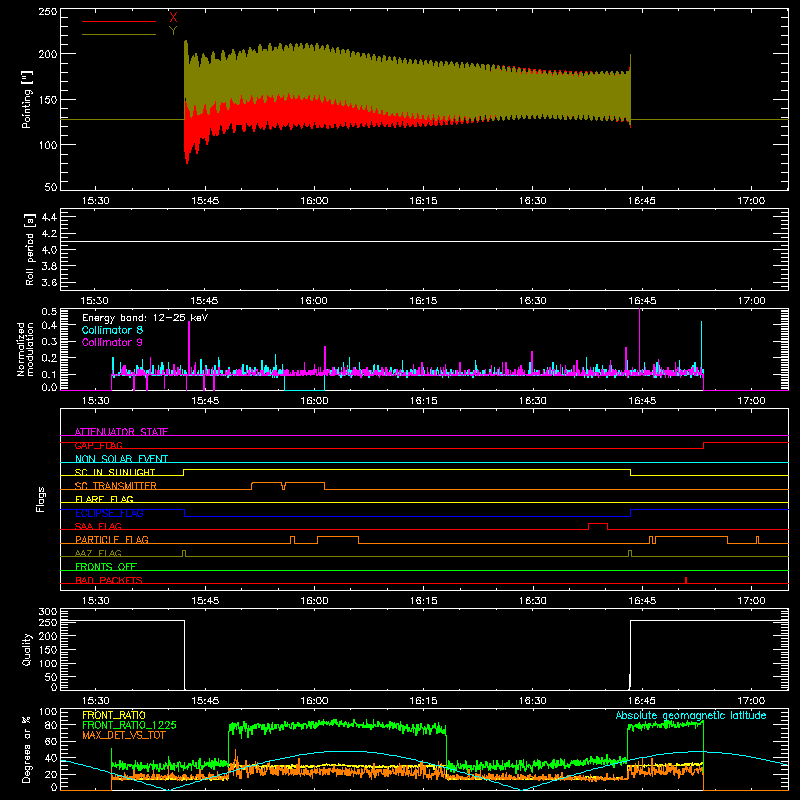Click the red BAD_PACKETS spike marker
The height and width of the screenshot is (800, 800).
(x=686, y=580)
